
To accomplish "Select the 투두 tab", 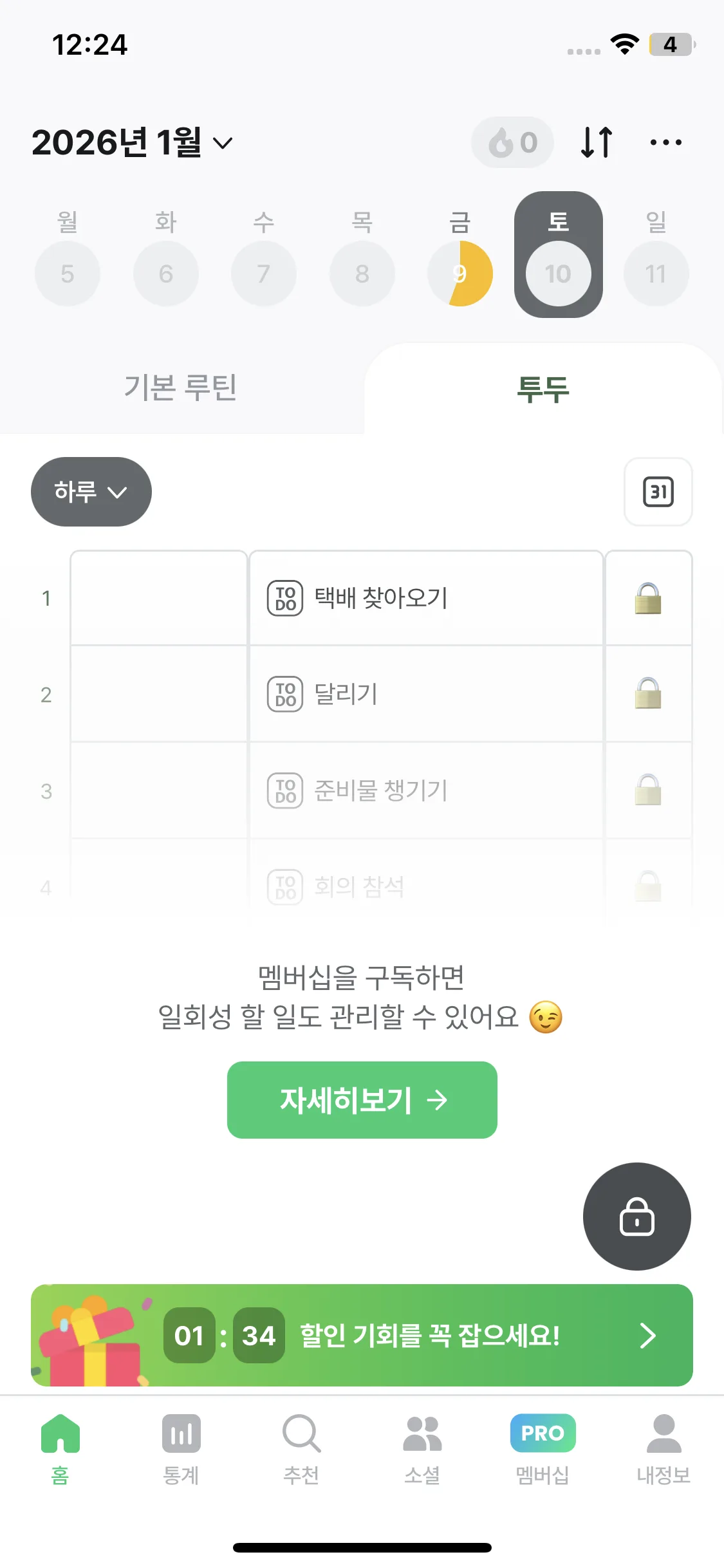I will (x=543, y=389).
